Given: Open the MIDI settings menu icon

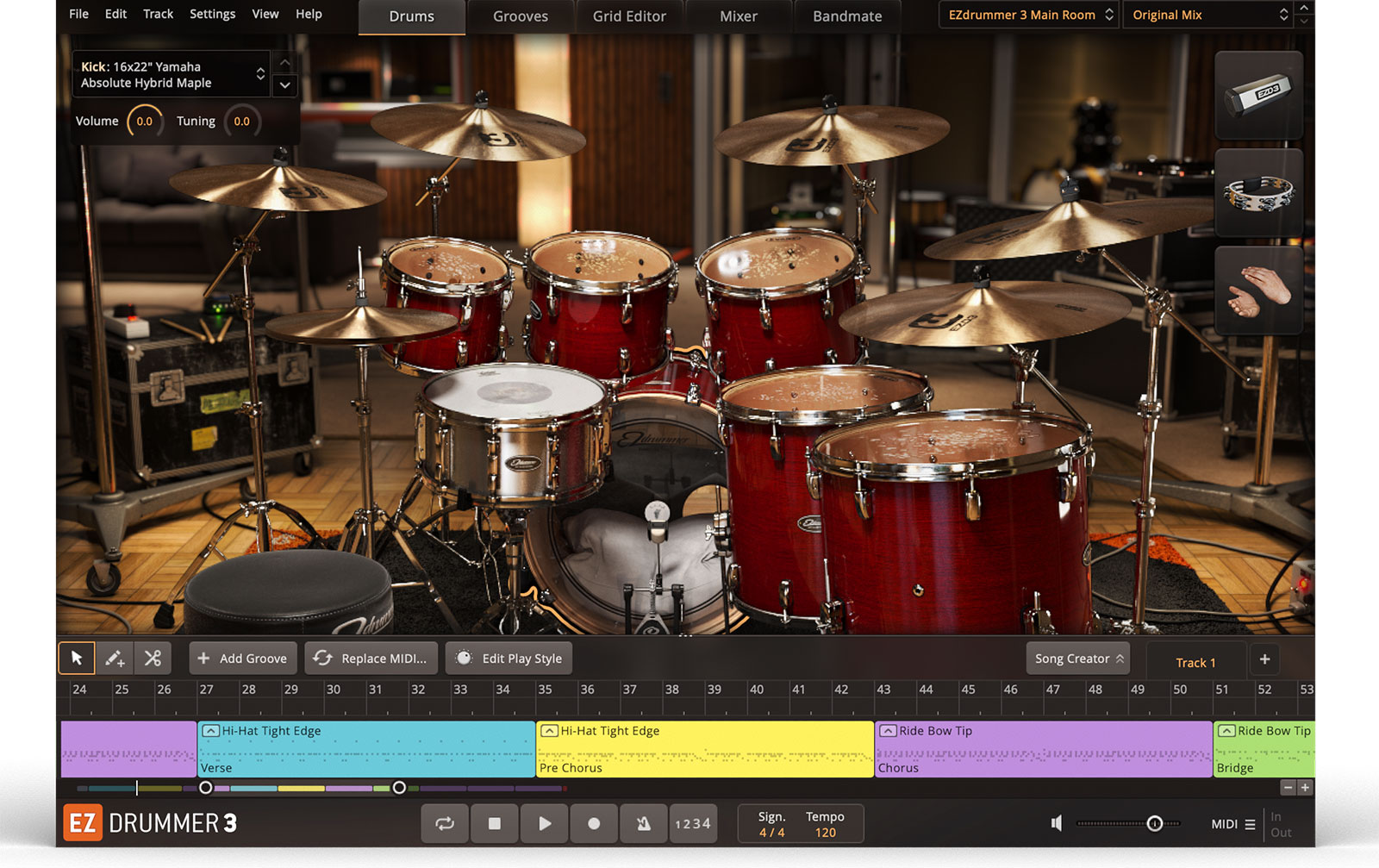Looking at the screenshot, I should (x=1250, y=825).
